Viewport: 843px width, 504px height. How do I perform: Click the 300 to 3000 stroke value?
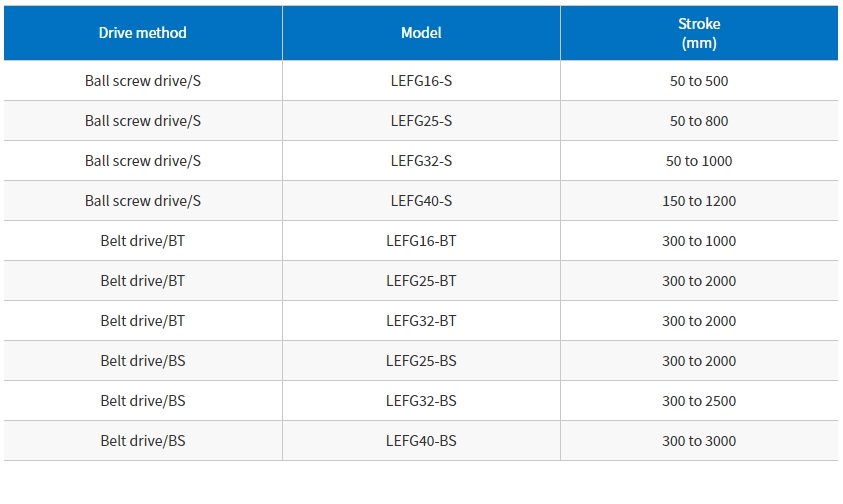click(x=699, y=441)
